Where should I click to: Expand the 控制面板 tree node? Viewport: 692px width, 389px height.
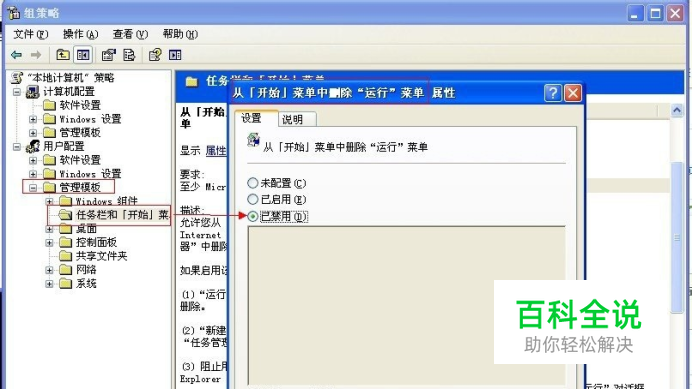49,242
